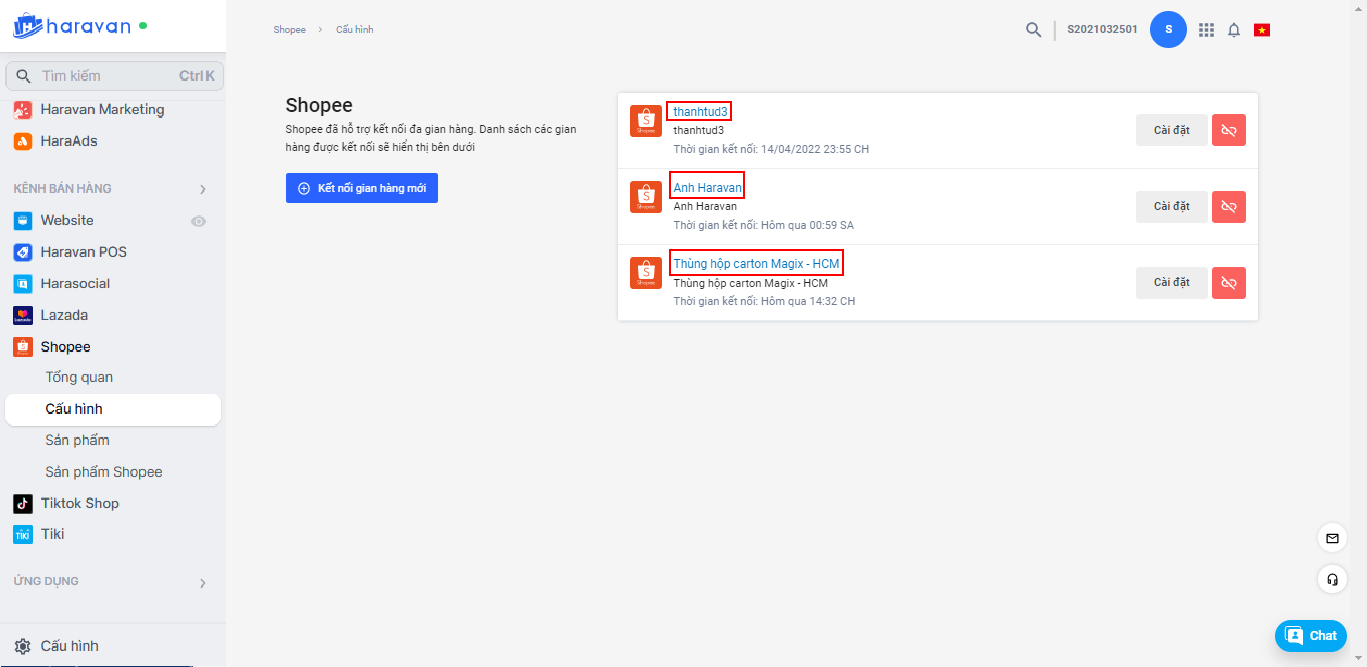Click the Cấu hình breadcrumb text
The height and width of the screenshot is (667, 1367).
[x=355, y=30]
